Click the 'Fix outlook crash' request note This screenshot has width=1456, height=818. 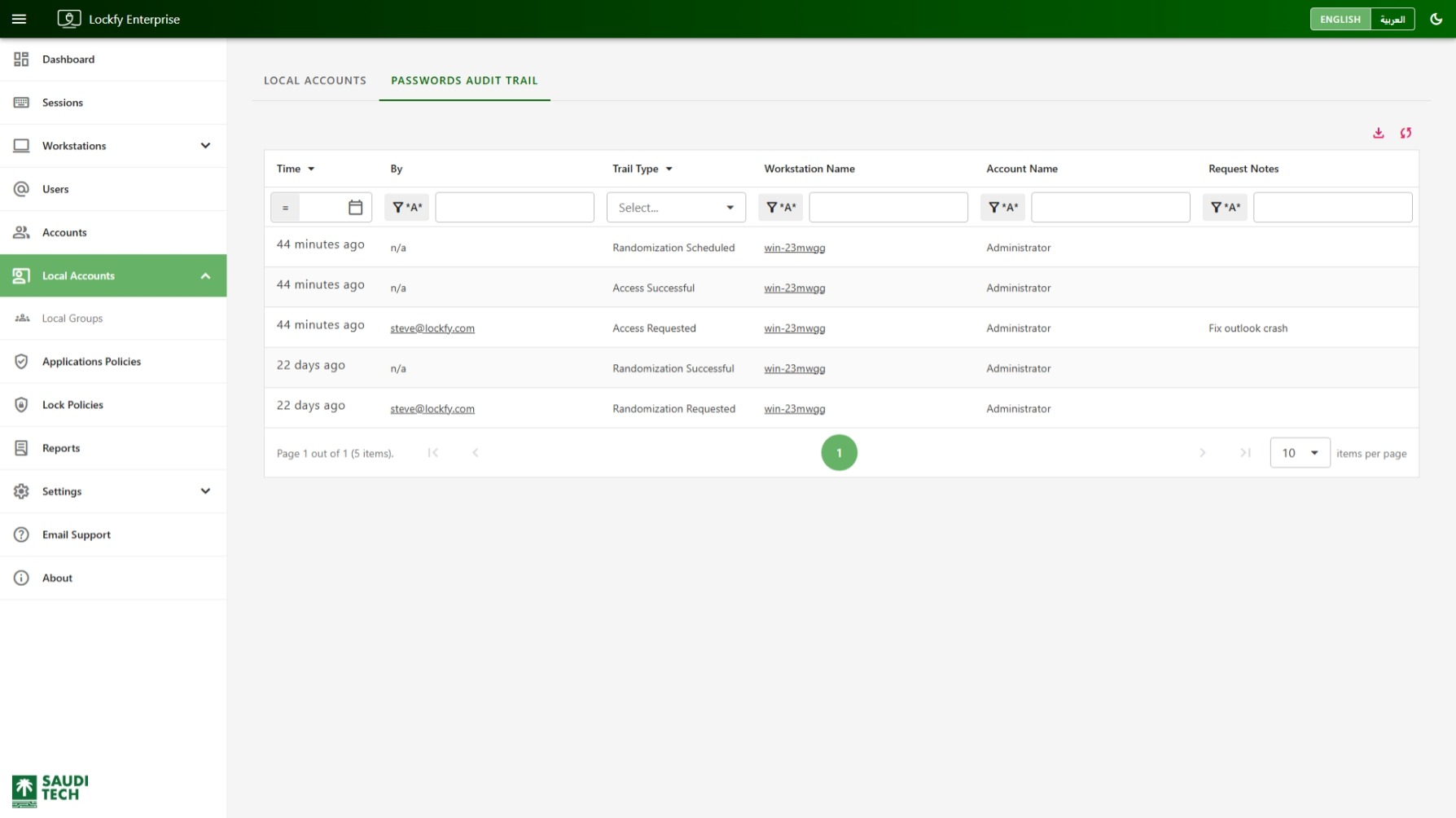click(1248, 328)
